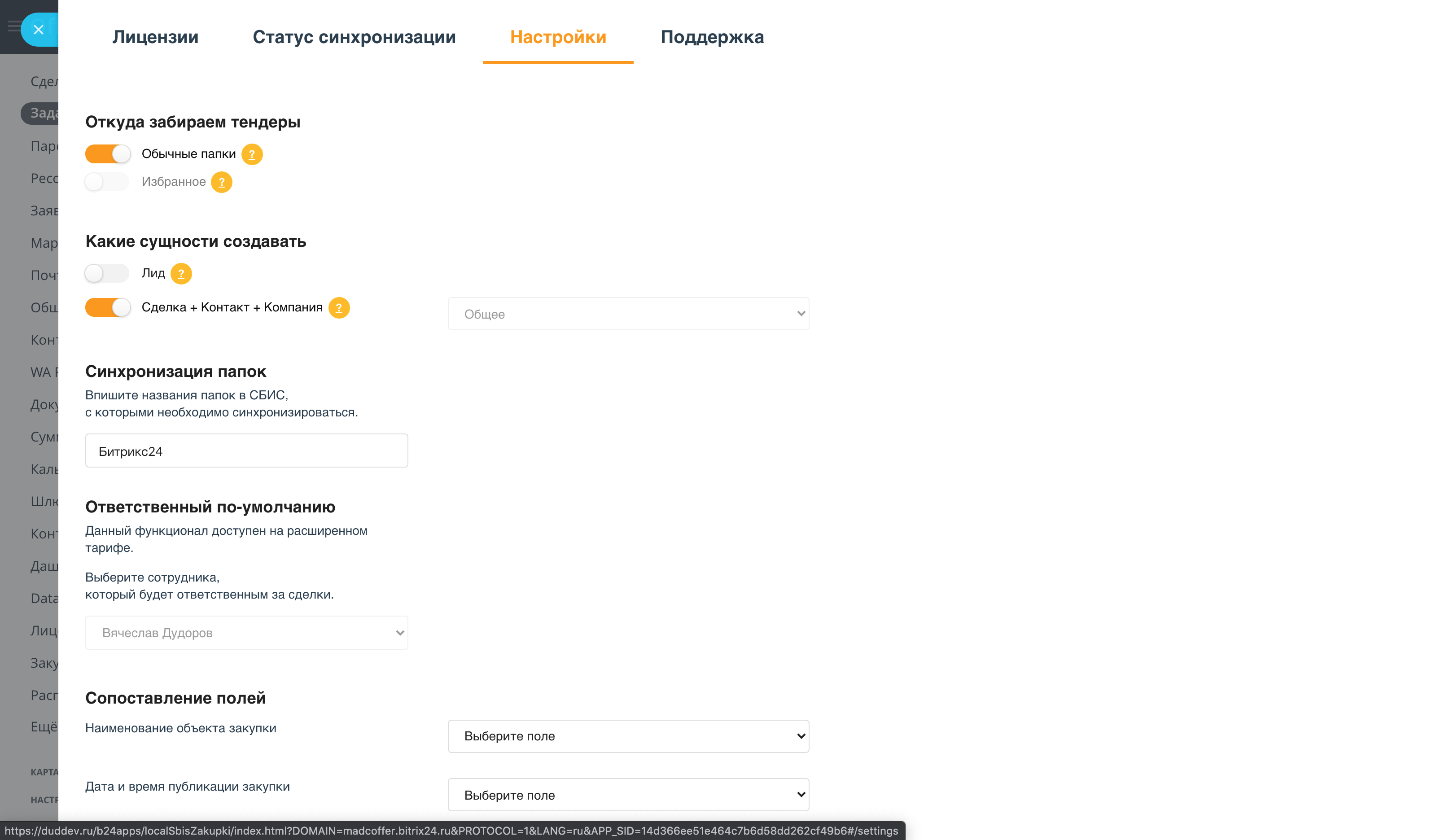This screenshot has width=1436, height=840.
Task: Enable the Избранное switch
Action: click(107, 182)
